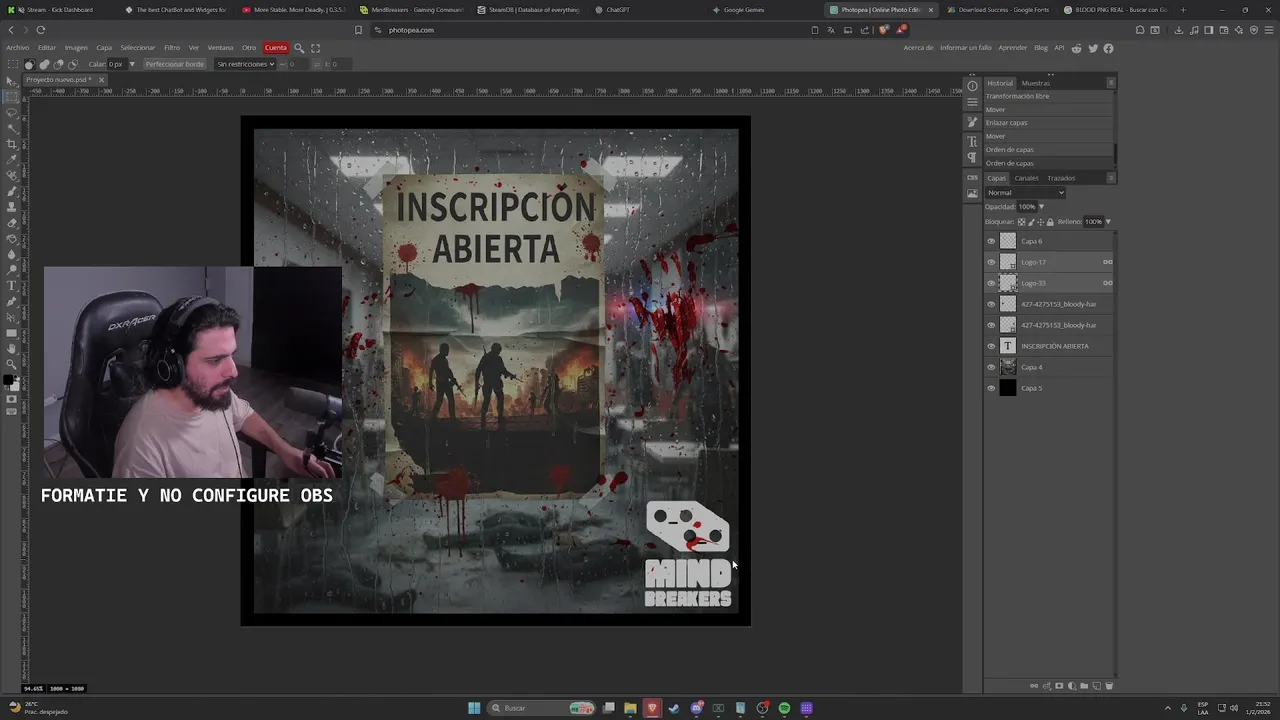Click the Cuenta button
This screenshot has height=720, width=1280.
click(x=276, y=48)
